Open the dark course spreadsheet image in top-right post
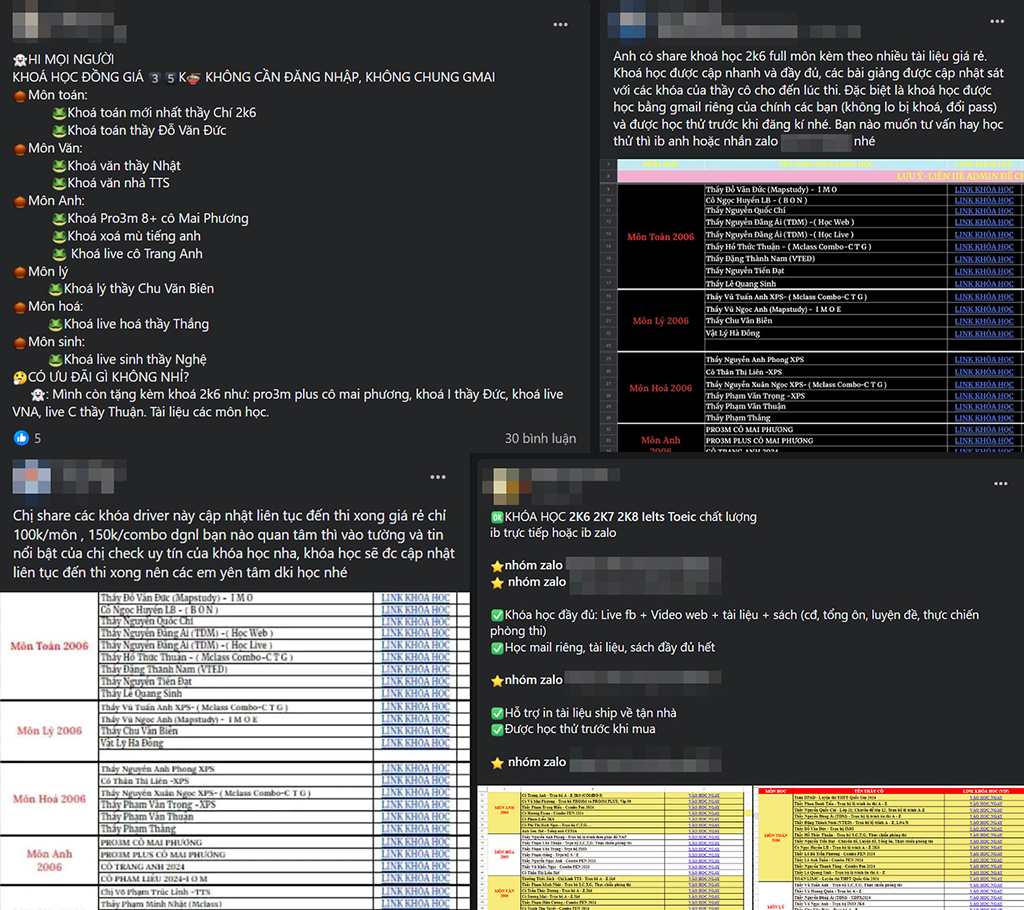 pos(811,305)
